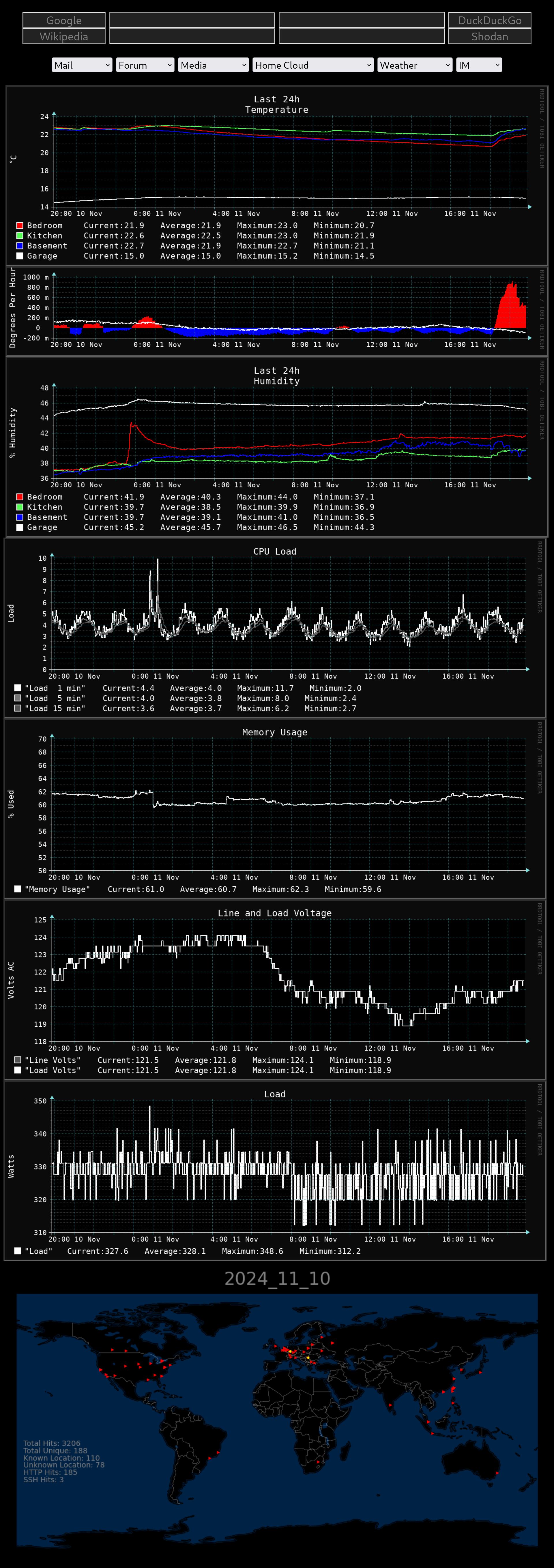Click the Watts "Load" legend swatch
The width and height of the screenshot is (554, 1568).
point(18,1251)
